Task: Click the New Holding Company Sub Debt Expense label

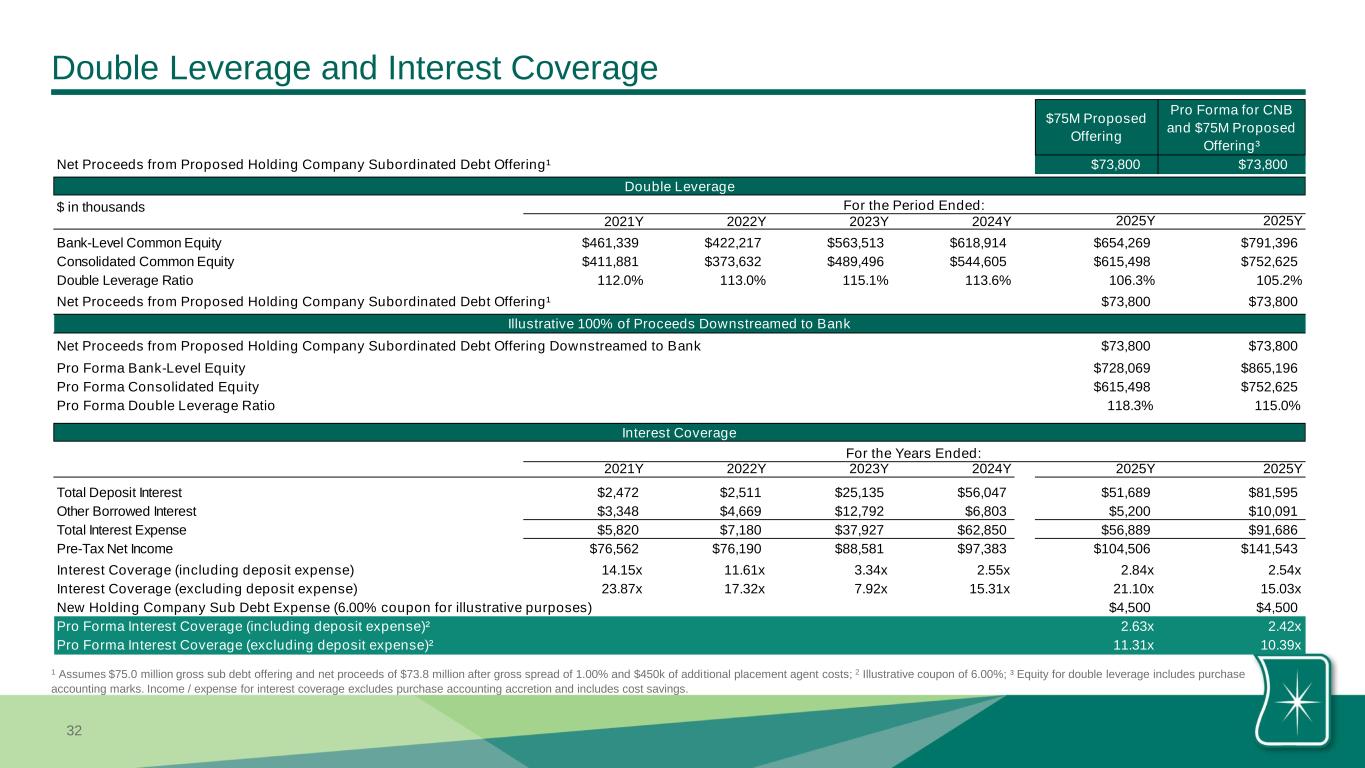Action: pyautogui.click(x=324, y=607)
